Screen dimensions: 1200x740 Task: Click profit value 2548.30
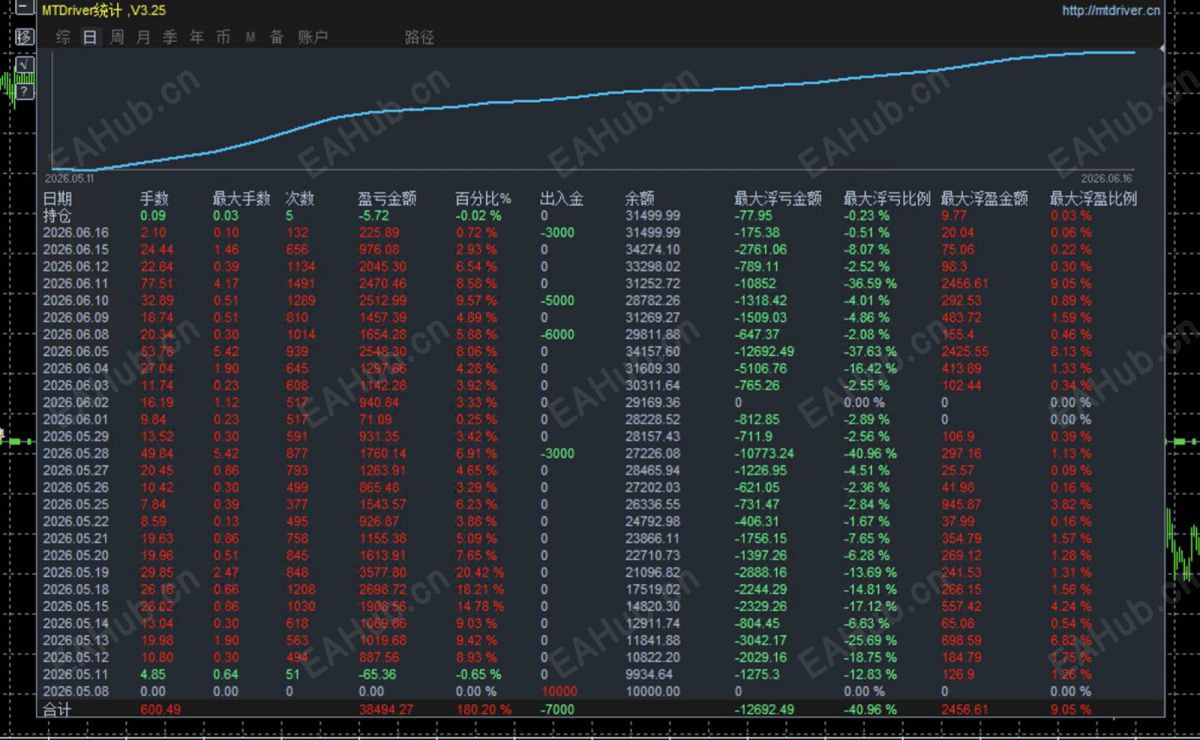(382, 351)
